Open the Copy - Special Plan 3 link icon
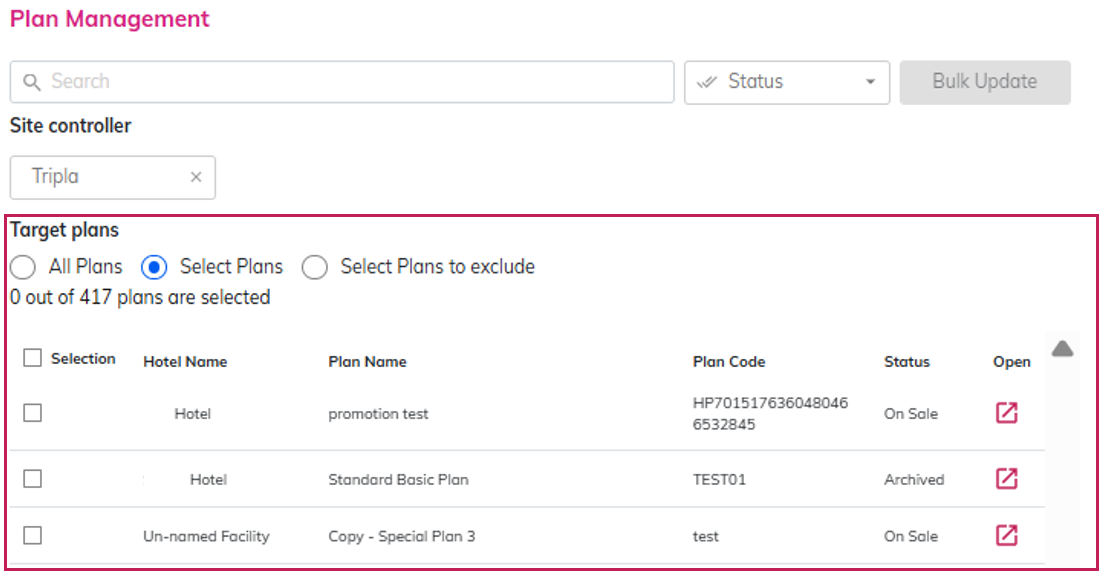This screenshot has height=579, width=1108. pyautogui.click(x=1006, y=536)
